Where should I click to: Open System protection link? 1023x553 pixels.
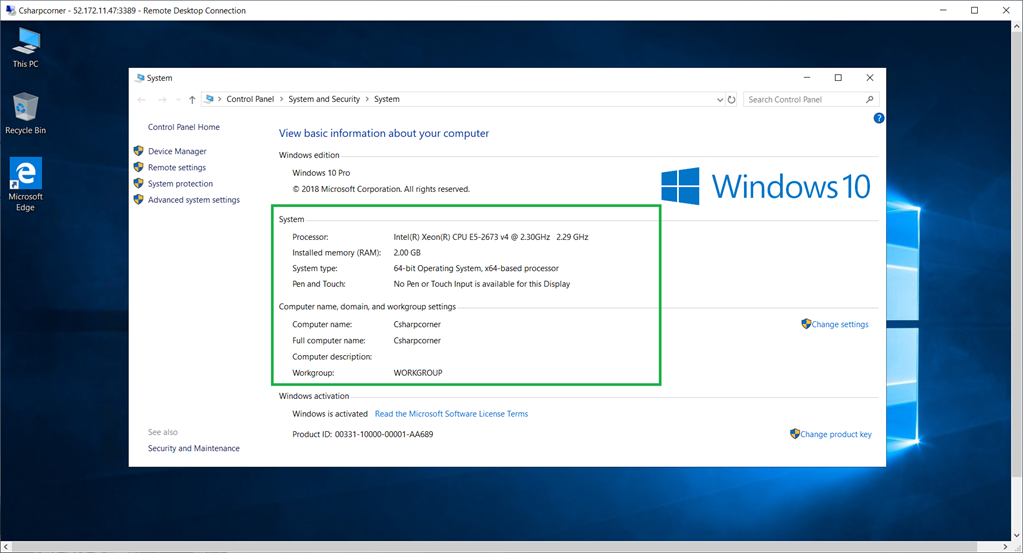point(180,184)
